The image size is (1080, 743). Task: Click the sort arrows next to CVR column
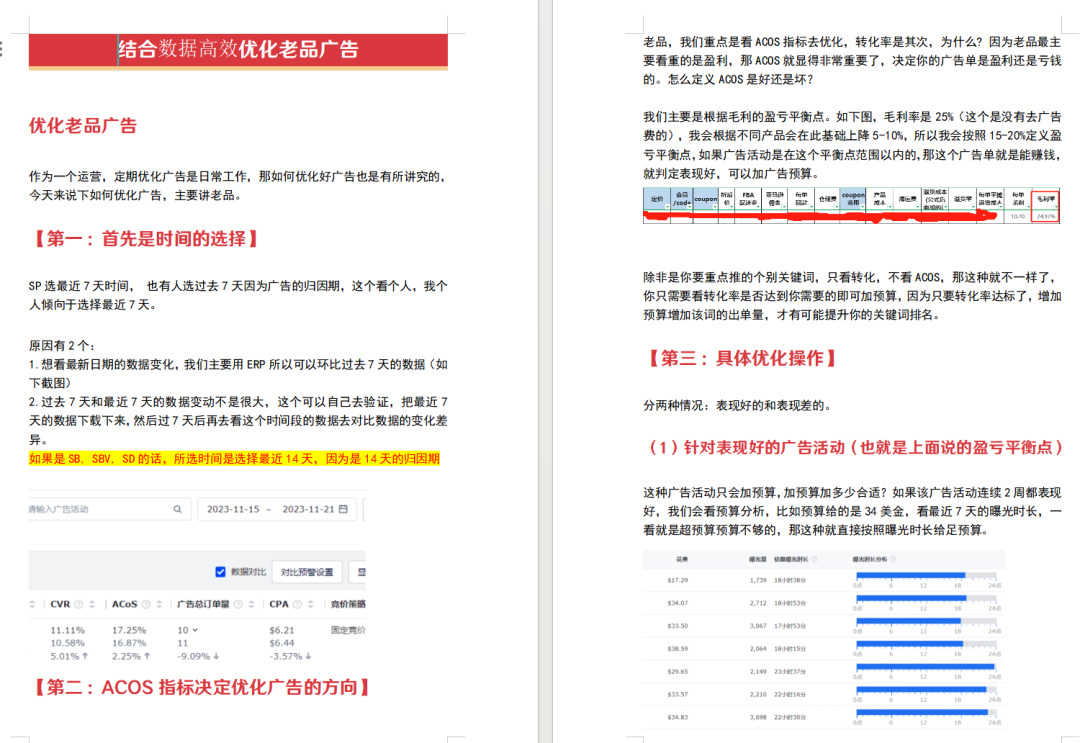[x=91, y=604]
